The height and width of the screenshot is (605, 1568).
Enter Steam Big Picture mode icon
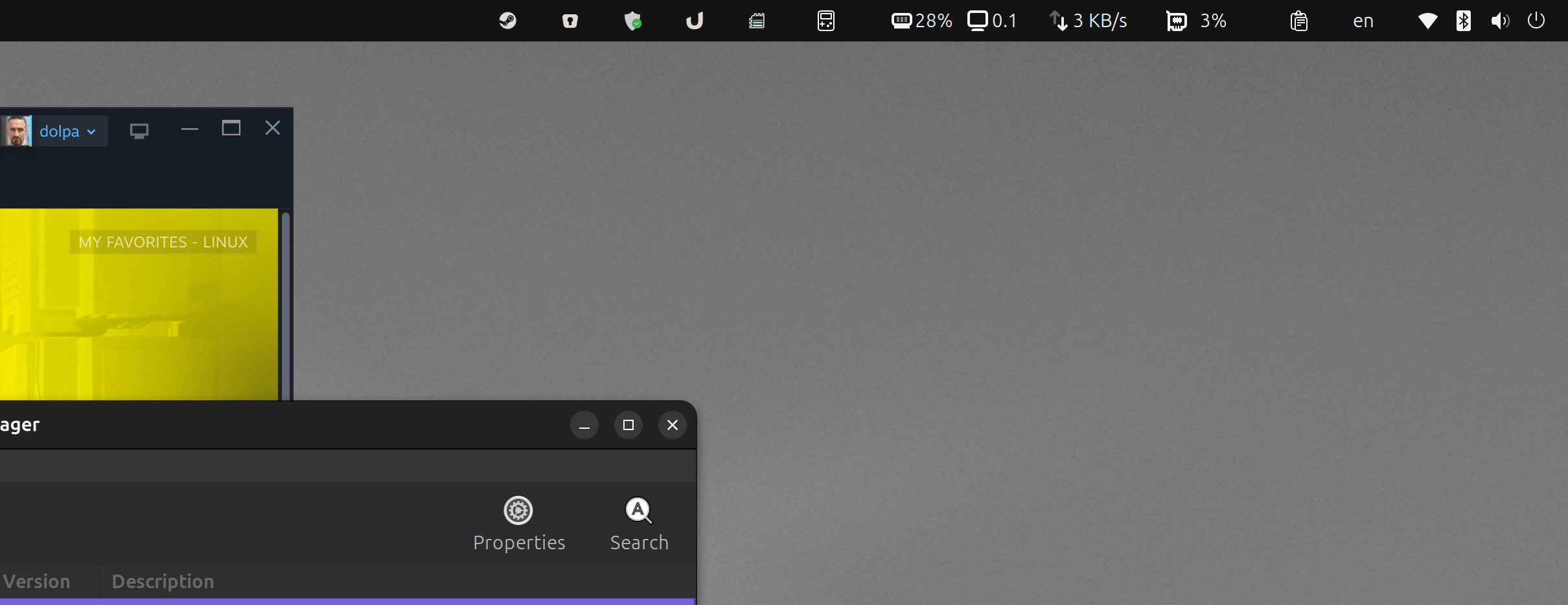(139, 131)
